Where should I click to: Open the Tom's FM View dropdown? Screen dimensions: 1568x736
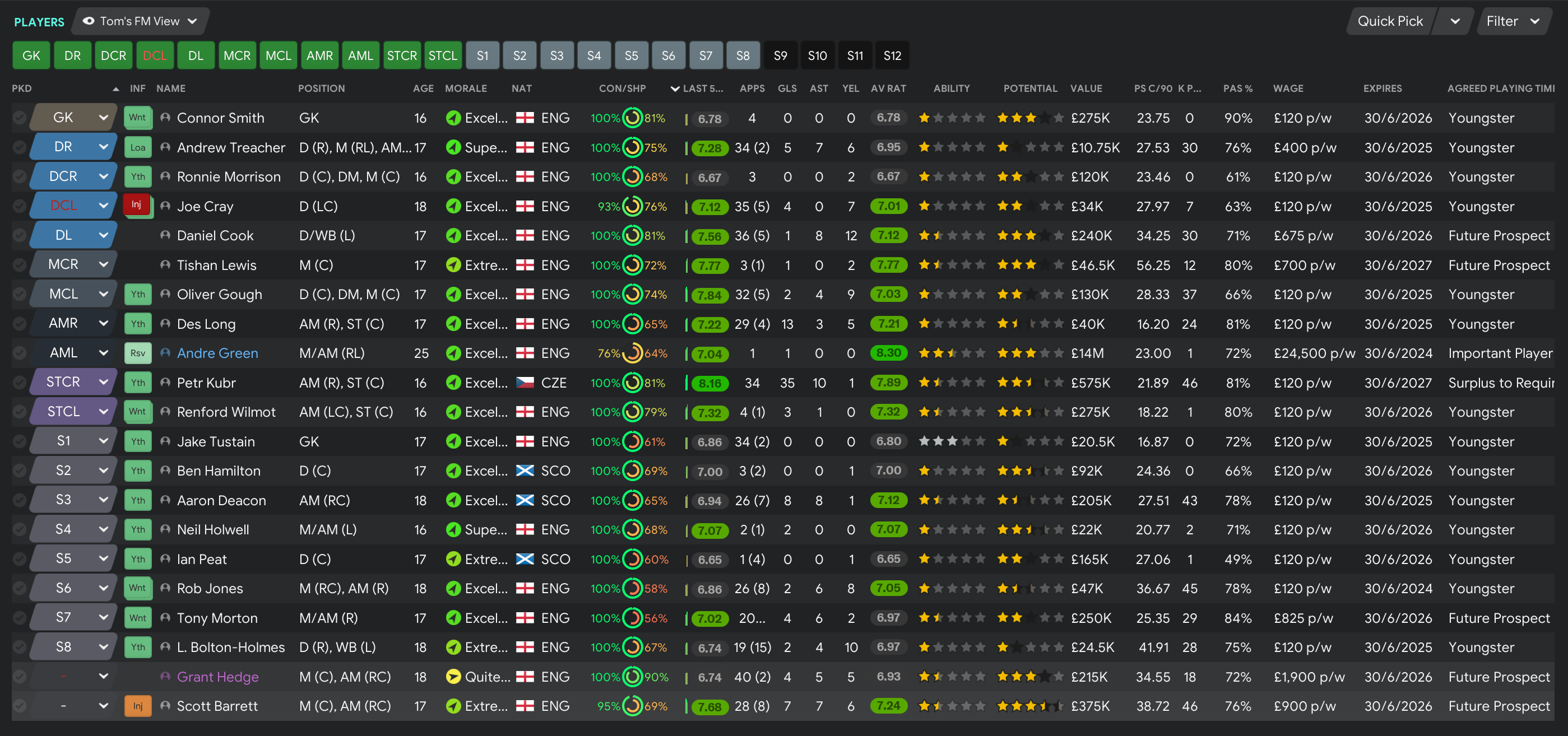141,21
